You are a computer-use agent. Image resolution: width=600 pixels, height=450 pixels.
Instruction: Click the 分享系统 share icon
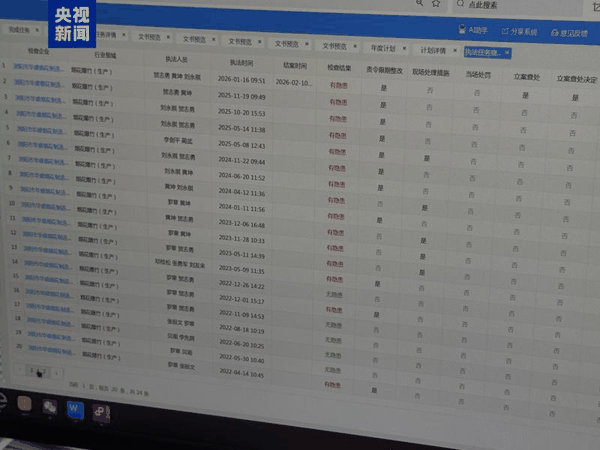[505, 31]
